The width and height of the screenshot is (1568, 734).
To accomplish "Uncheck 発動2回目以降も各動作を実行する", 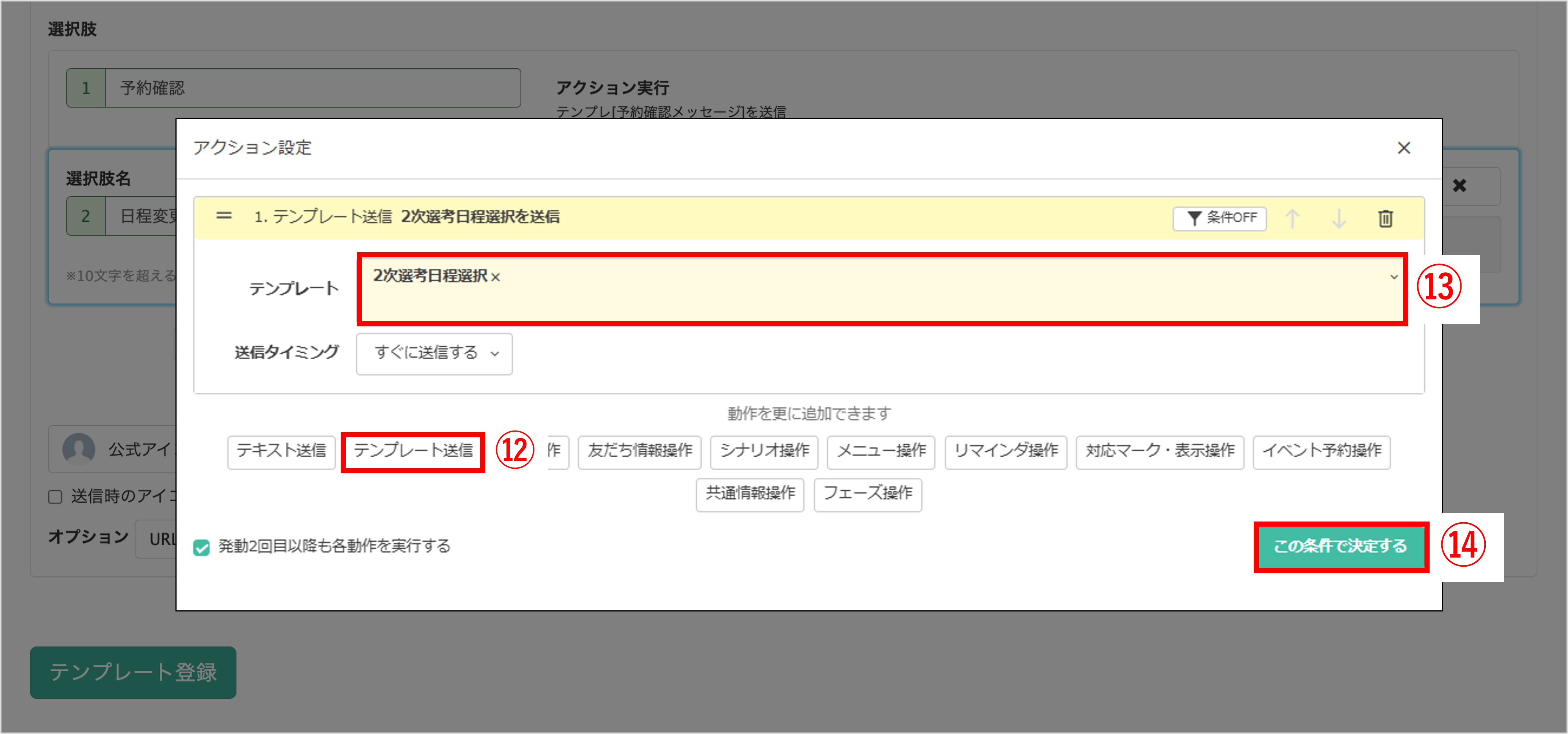I will pyautogui.click(x=201, y=547).
